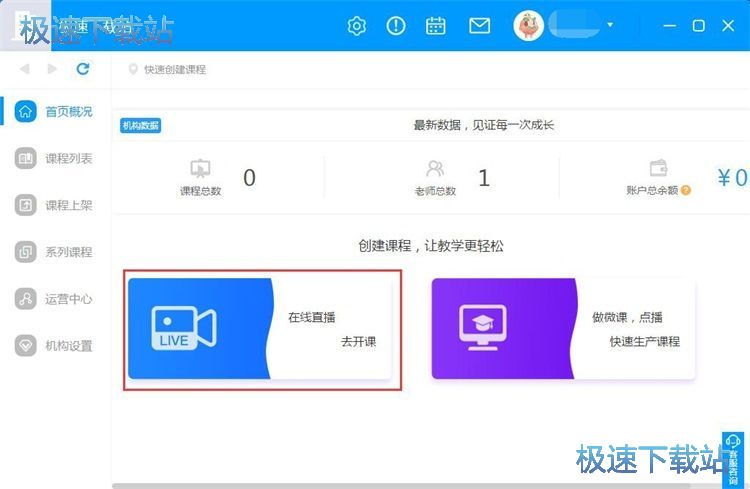The height and width of the screenshot is (489, 750).
Task: Maximize the application window
Action: point(698,25)
